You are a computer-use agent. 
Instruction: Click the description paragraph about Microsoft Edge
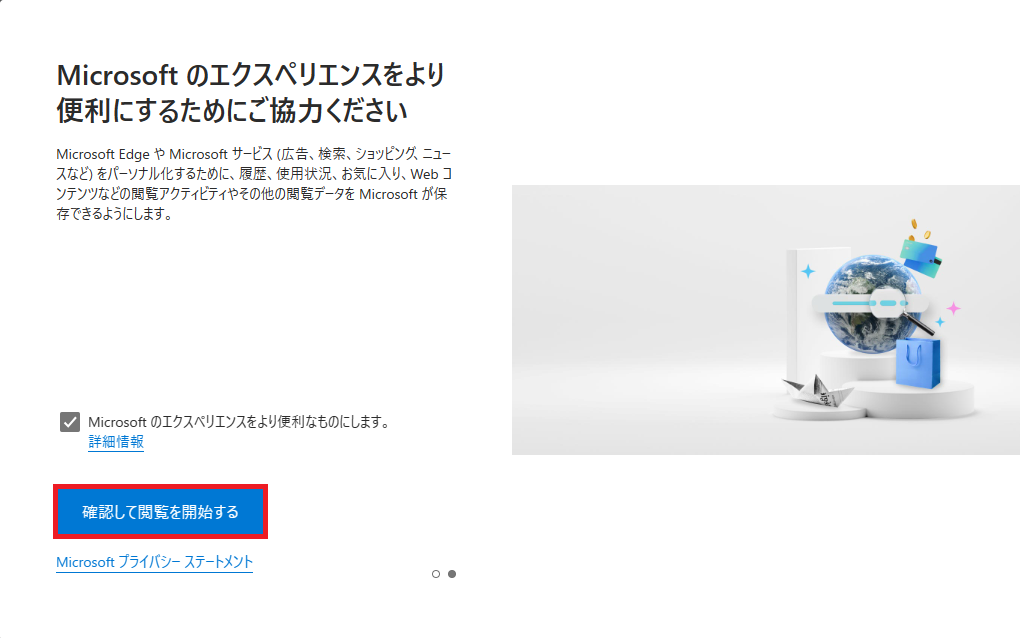click(254, 184)
